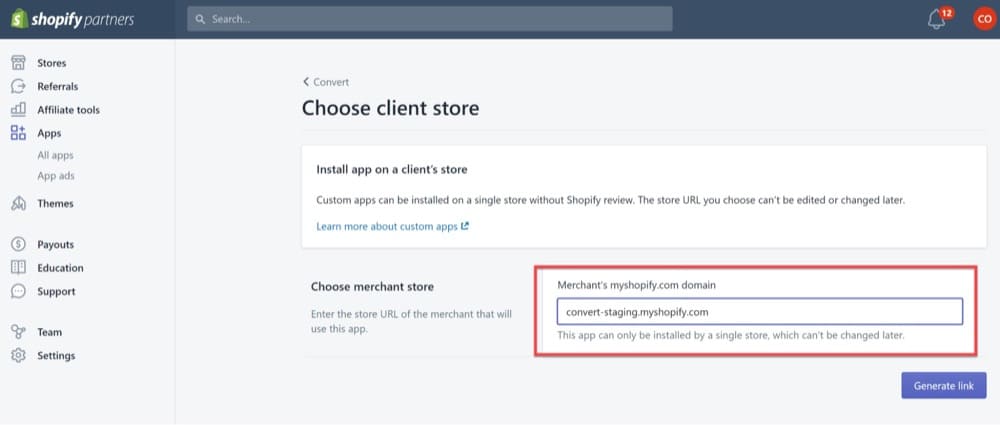Open the Apps sidebar section
The width and height of the screenshot is (1000, 425).
pyautogui.click(x=49, y=133)
